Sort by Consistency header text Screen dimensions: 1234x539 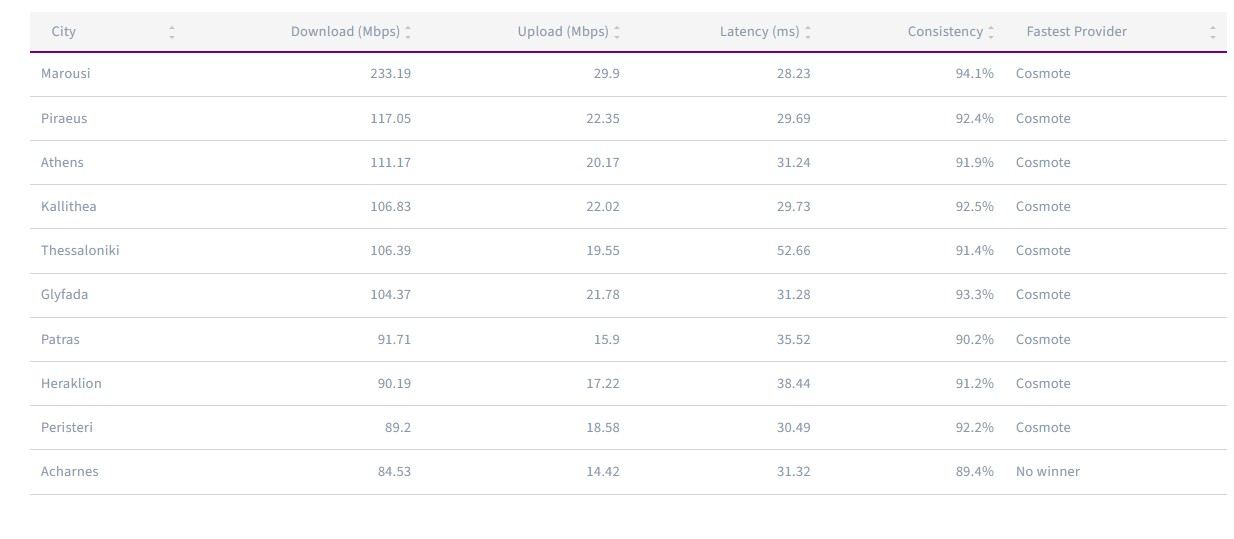(945, 32)
